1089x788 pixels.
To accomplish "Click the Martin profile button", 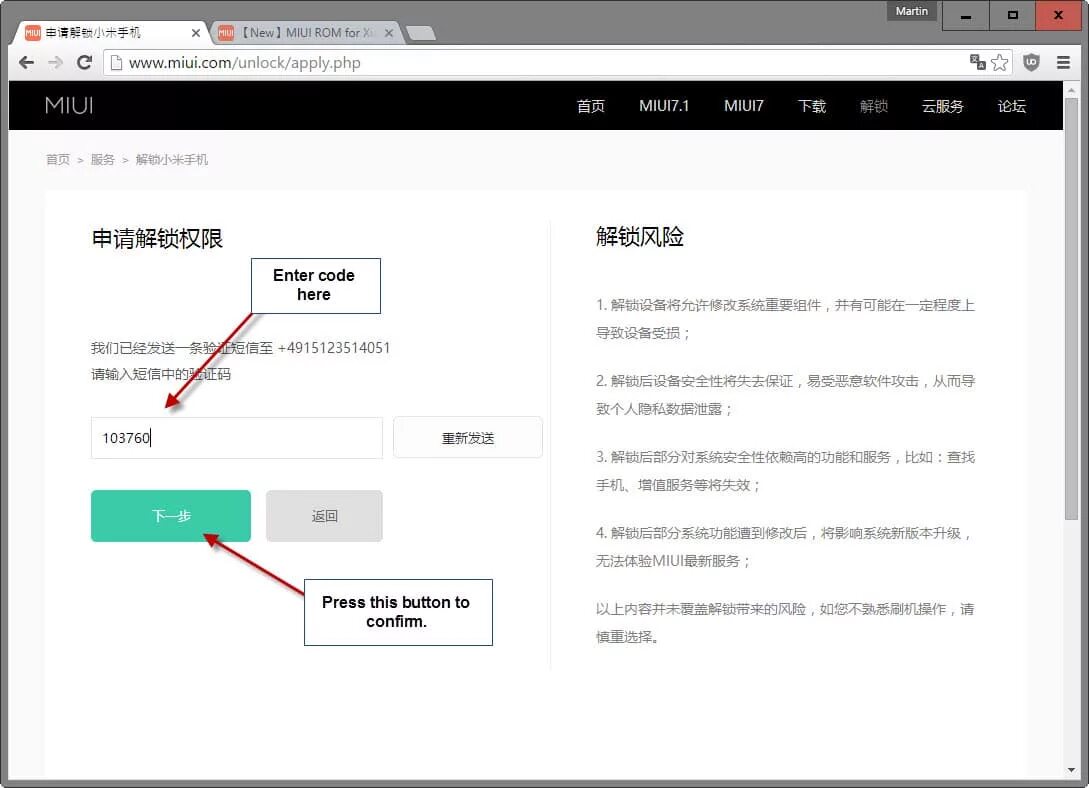I will click(911, 11).
